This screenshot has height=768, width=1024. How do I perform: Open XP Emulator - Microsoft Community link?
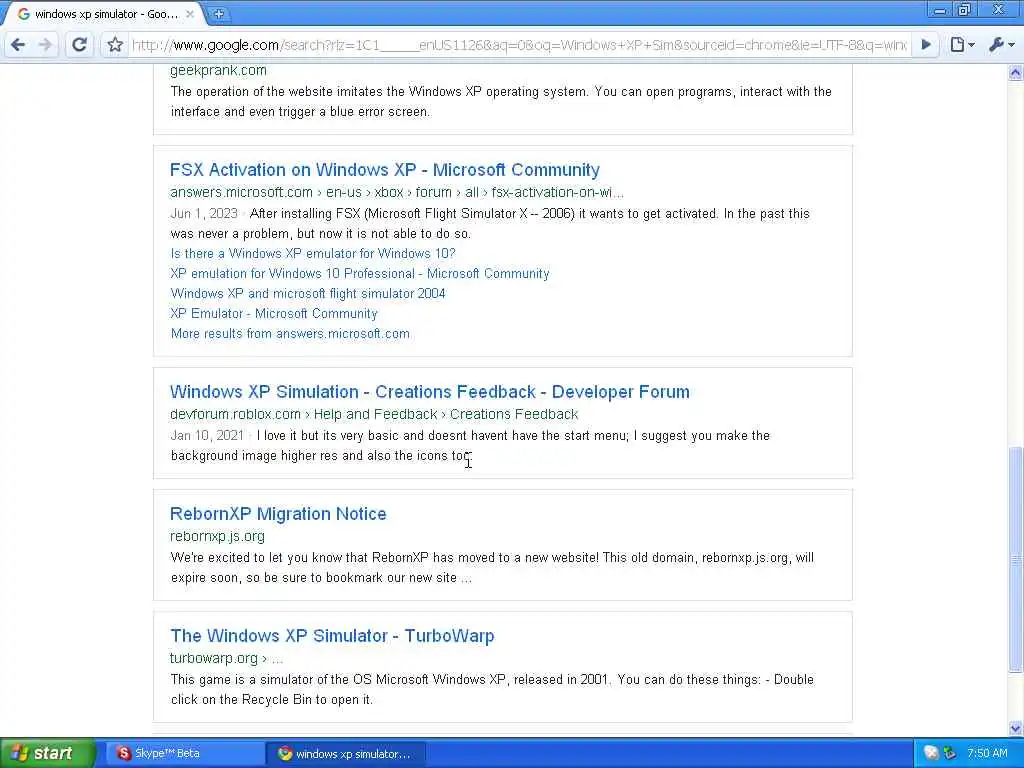click(x=274, y=313)
